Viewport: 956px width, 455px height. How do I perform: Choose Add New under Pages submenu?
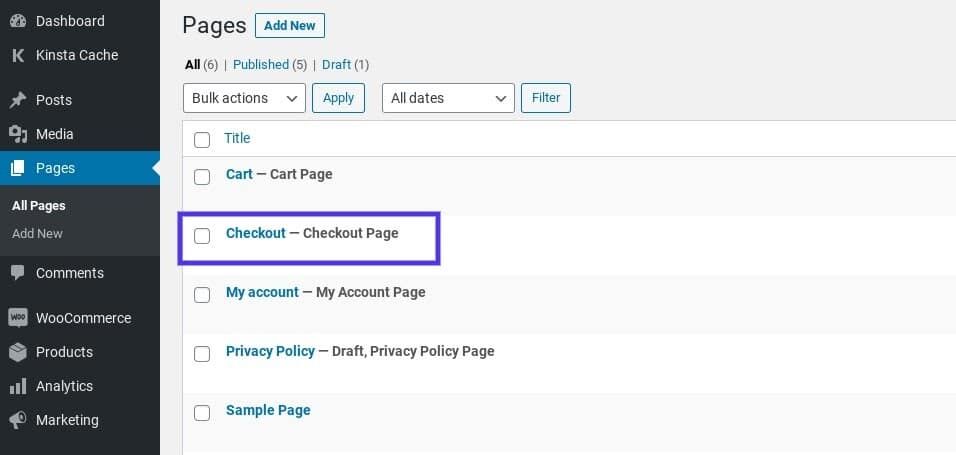point(37,233)
